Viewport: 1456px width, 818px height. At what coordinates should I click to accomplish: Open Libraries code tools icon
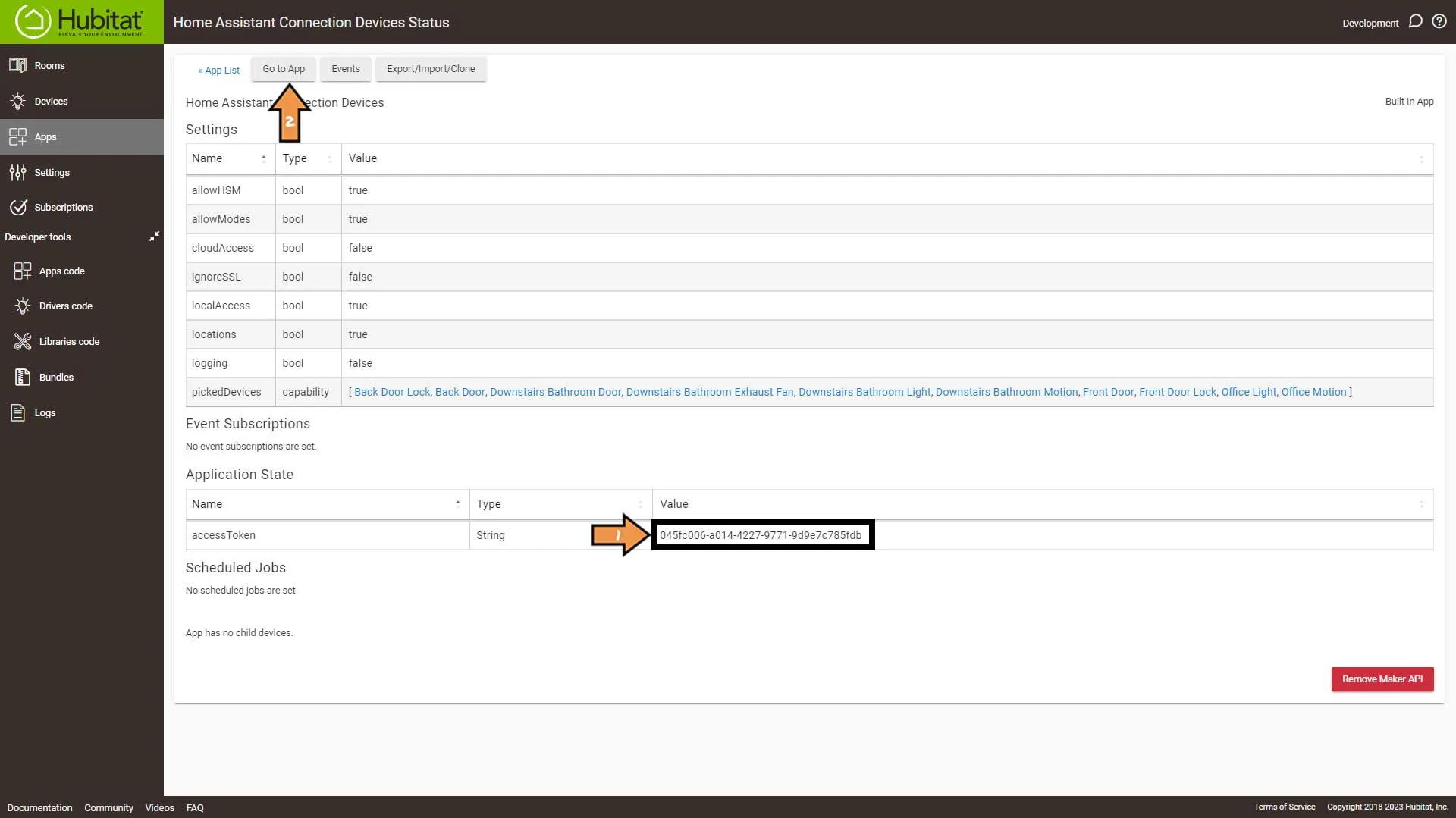coord(22,341)
